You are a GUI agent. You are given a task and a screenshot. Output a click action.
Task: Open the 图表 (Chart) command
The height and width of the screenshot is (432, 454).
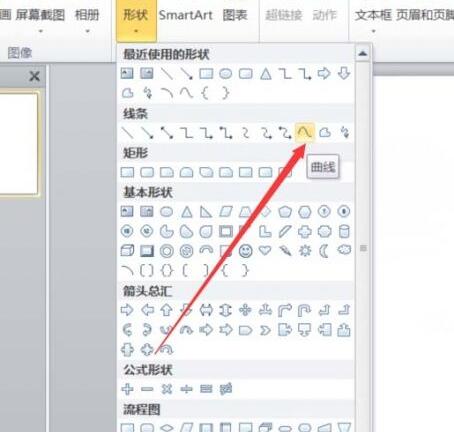[235, 15]
